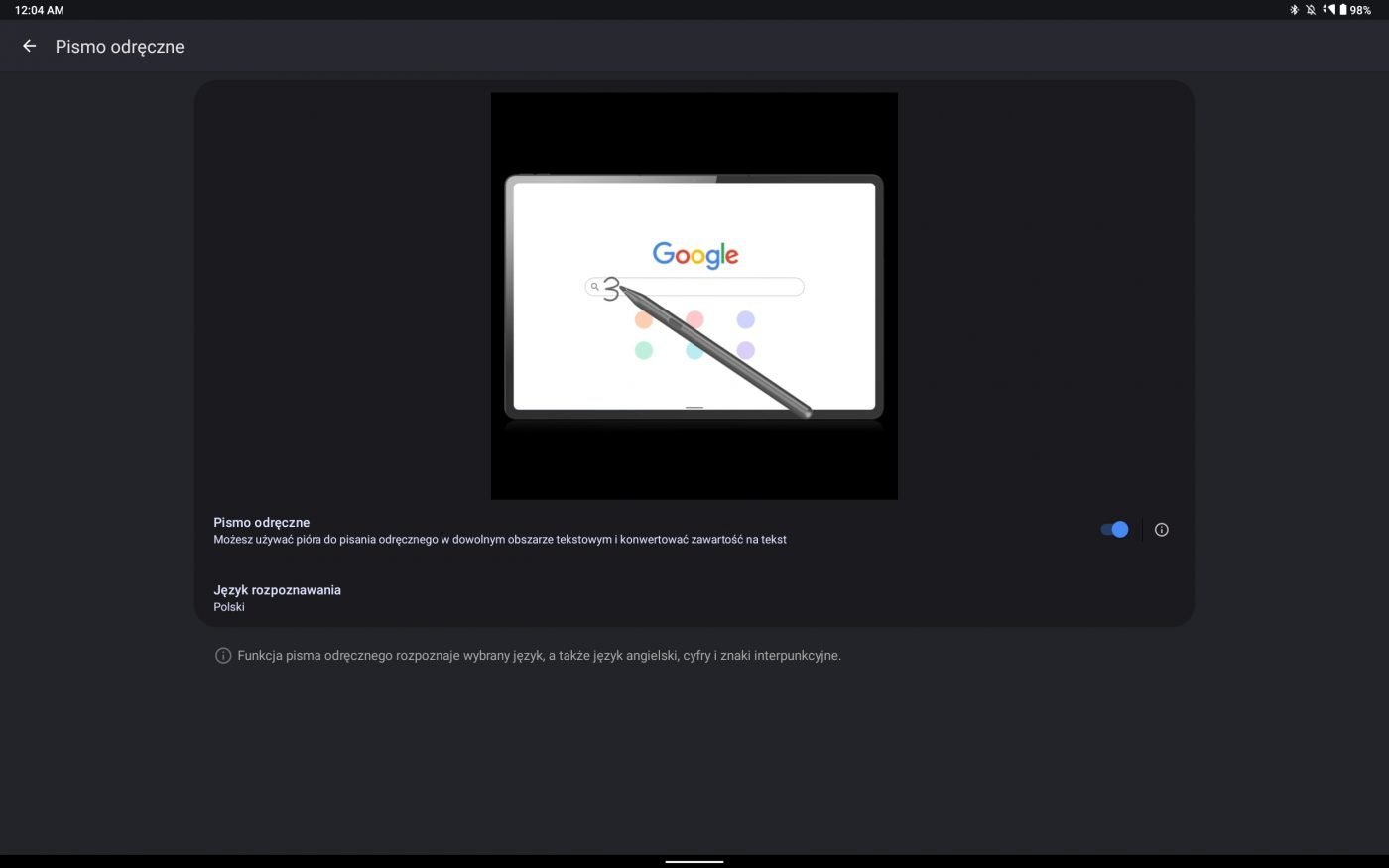Click the 'Możesz używać pióra' description text

pos(500,540)
